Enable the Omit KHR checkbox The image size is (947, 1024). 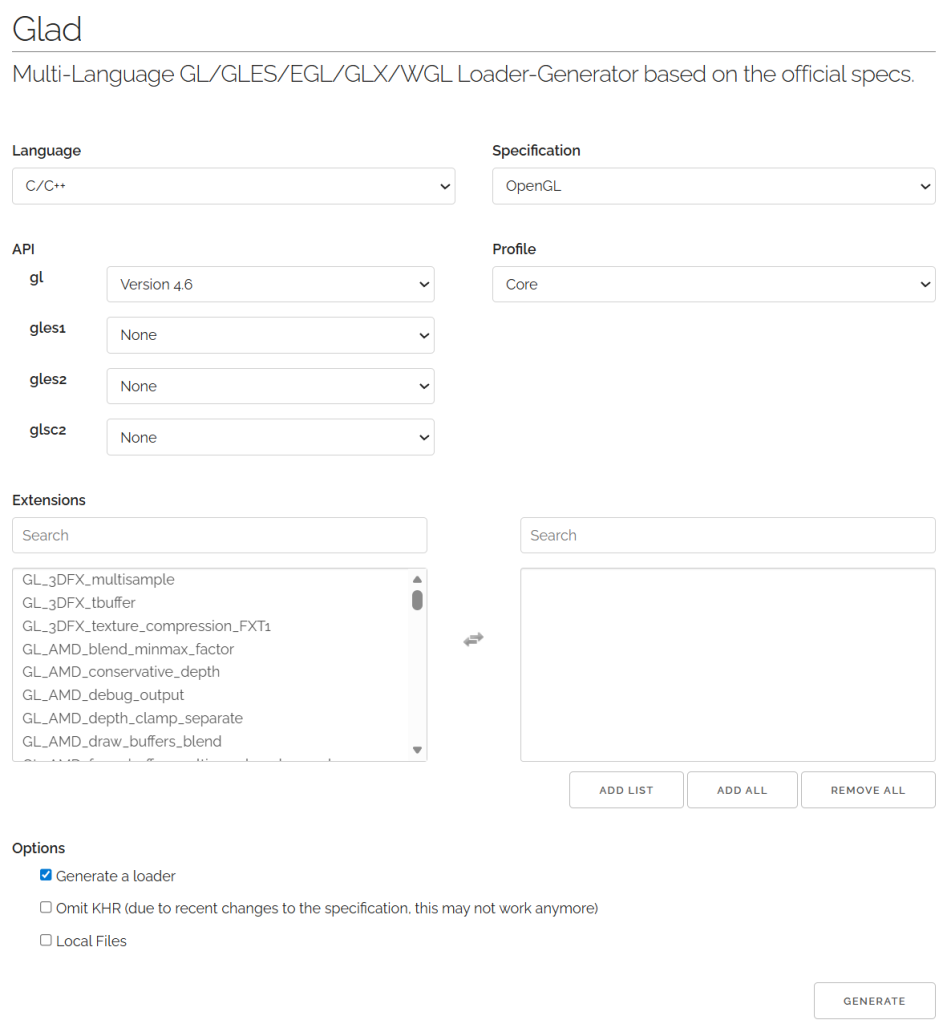[46, 908]
